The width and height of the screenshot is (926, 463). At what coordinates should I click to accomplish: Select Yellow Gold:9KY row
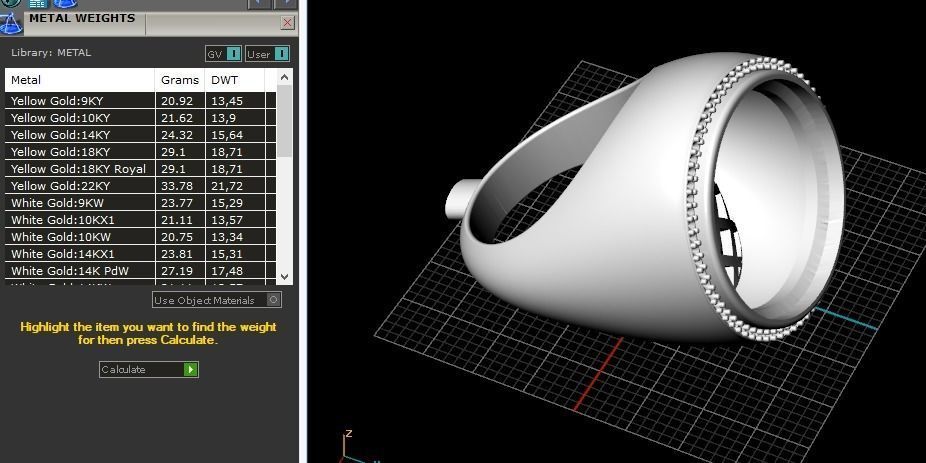coord(141,101)
